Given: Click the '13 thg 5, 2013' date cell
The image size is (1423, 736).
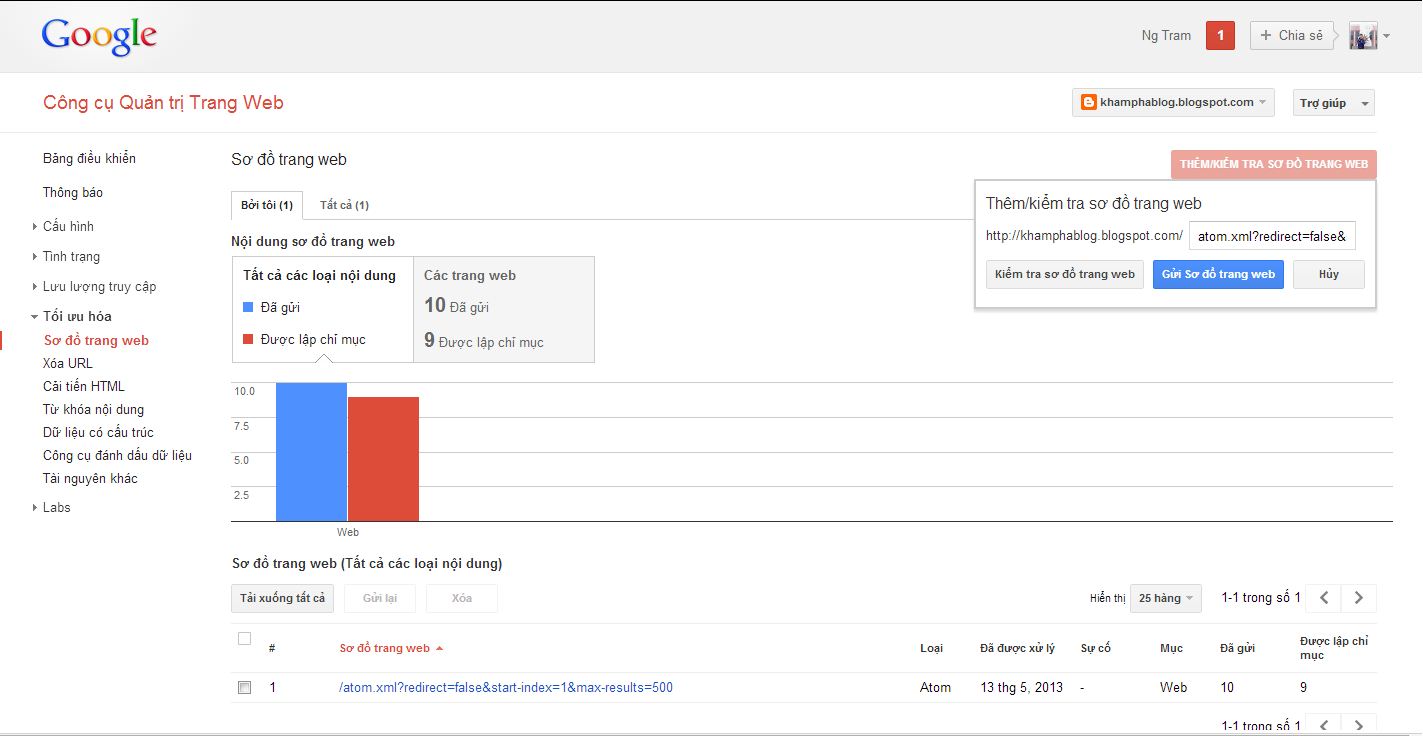Looking at the screenshot, I should tap(1021, 687).
